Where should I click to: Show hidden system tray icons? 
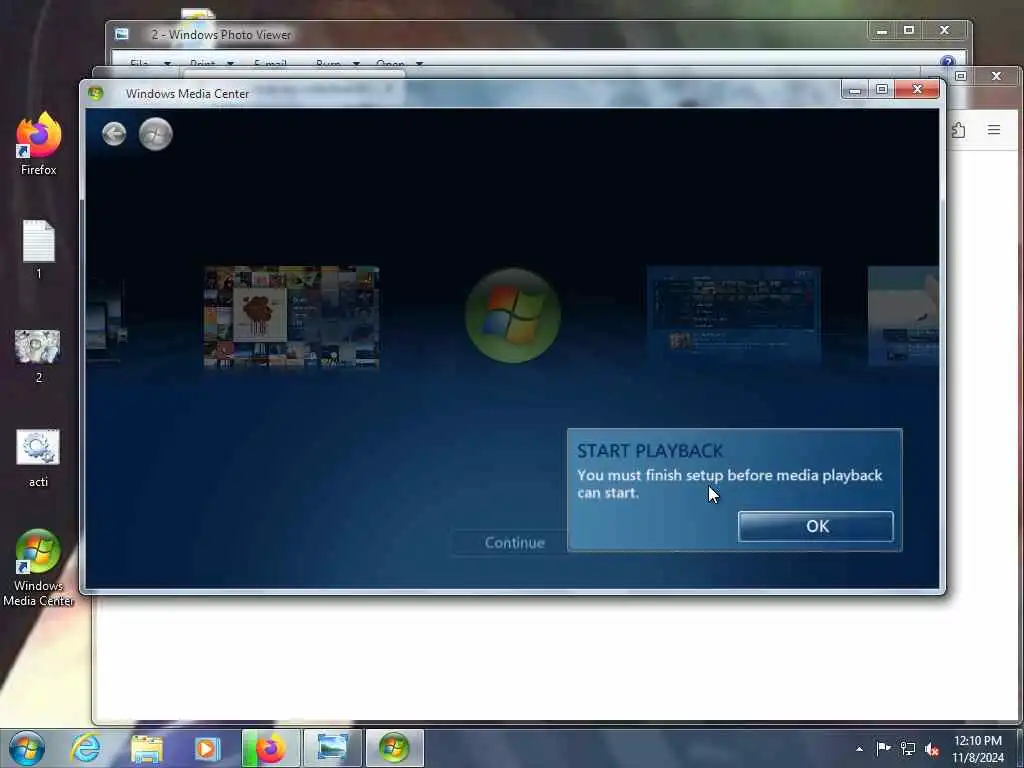click(859, 749)
